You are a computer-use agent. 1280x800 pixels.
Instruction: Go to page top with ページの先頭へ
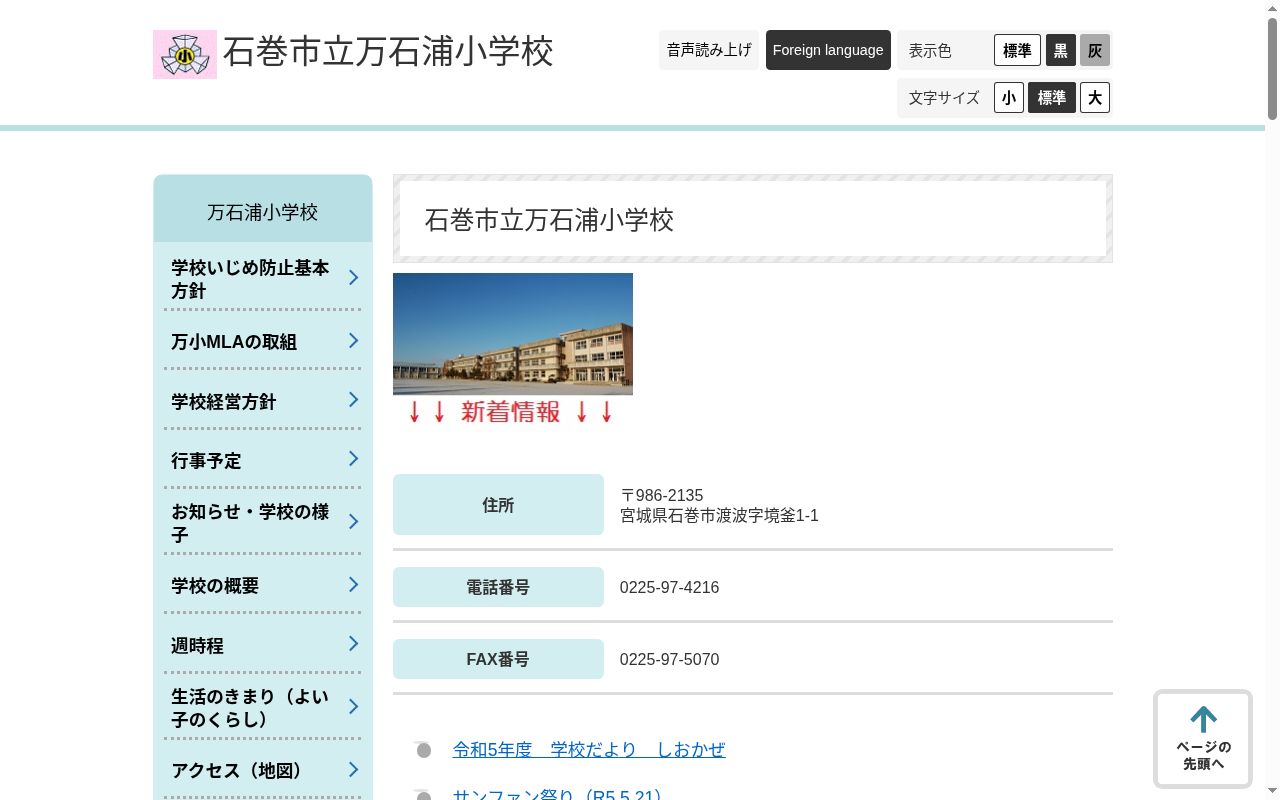coord(1203,738)
